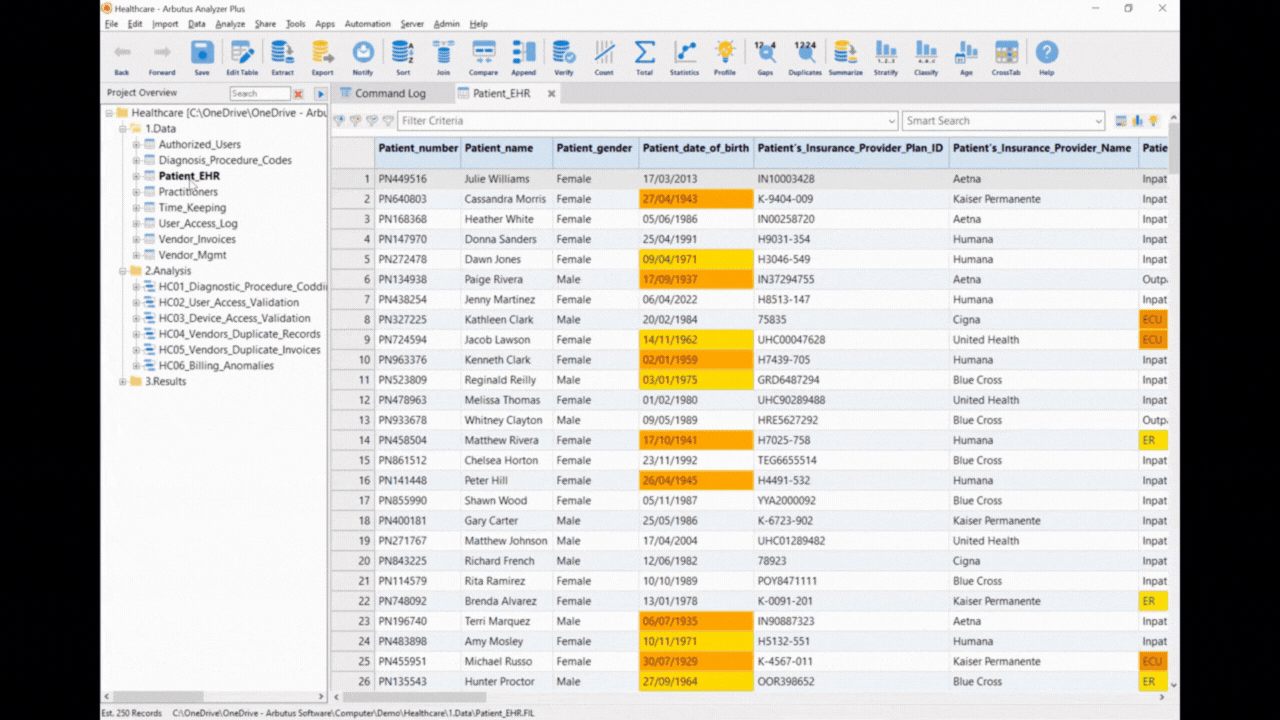Viewport: 1280px width, 720px height.
Task: Select the Stratify toolbar icon
Action: (x=886, y=58)
